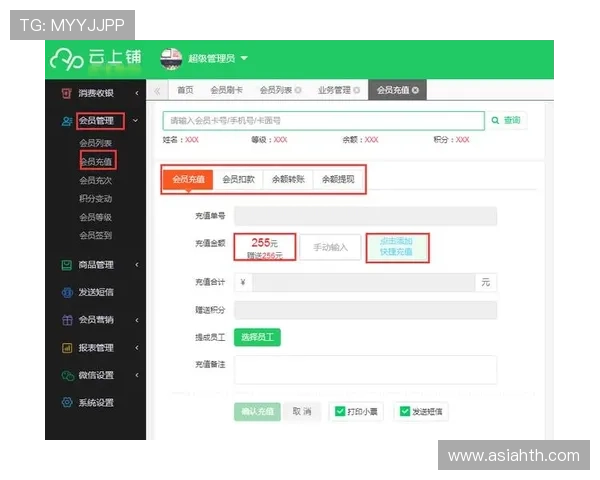Click the 充值备注 text area

(x=365, y=370)
